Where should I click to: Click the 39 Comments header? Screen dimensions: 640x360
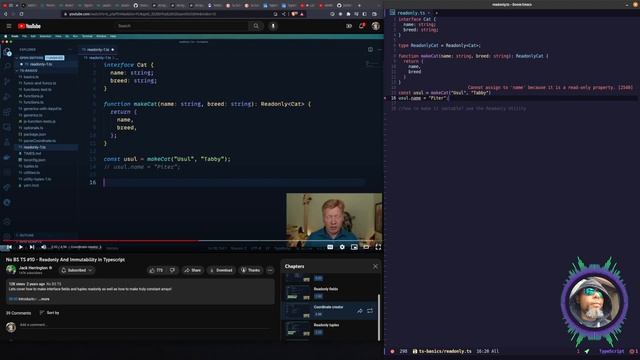(x=18, y=313)
